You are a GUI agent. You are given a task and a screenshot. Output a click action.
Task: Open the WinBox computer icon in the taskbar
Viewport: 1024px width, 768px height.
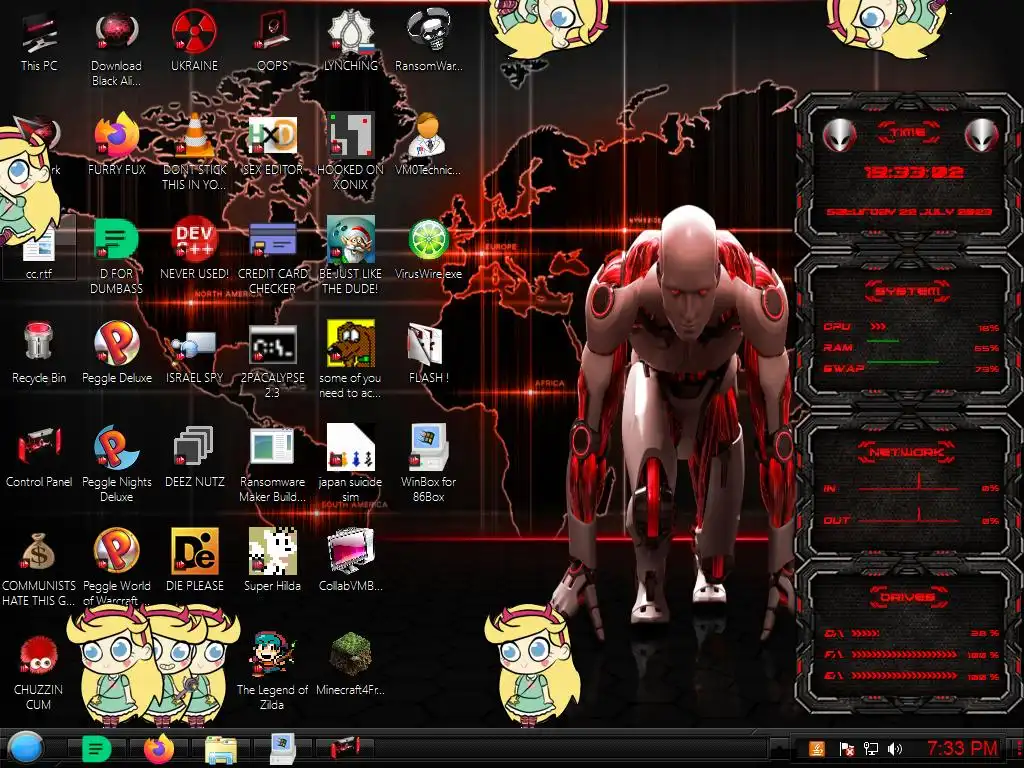(283, 748)
